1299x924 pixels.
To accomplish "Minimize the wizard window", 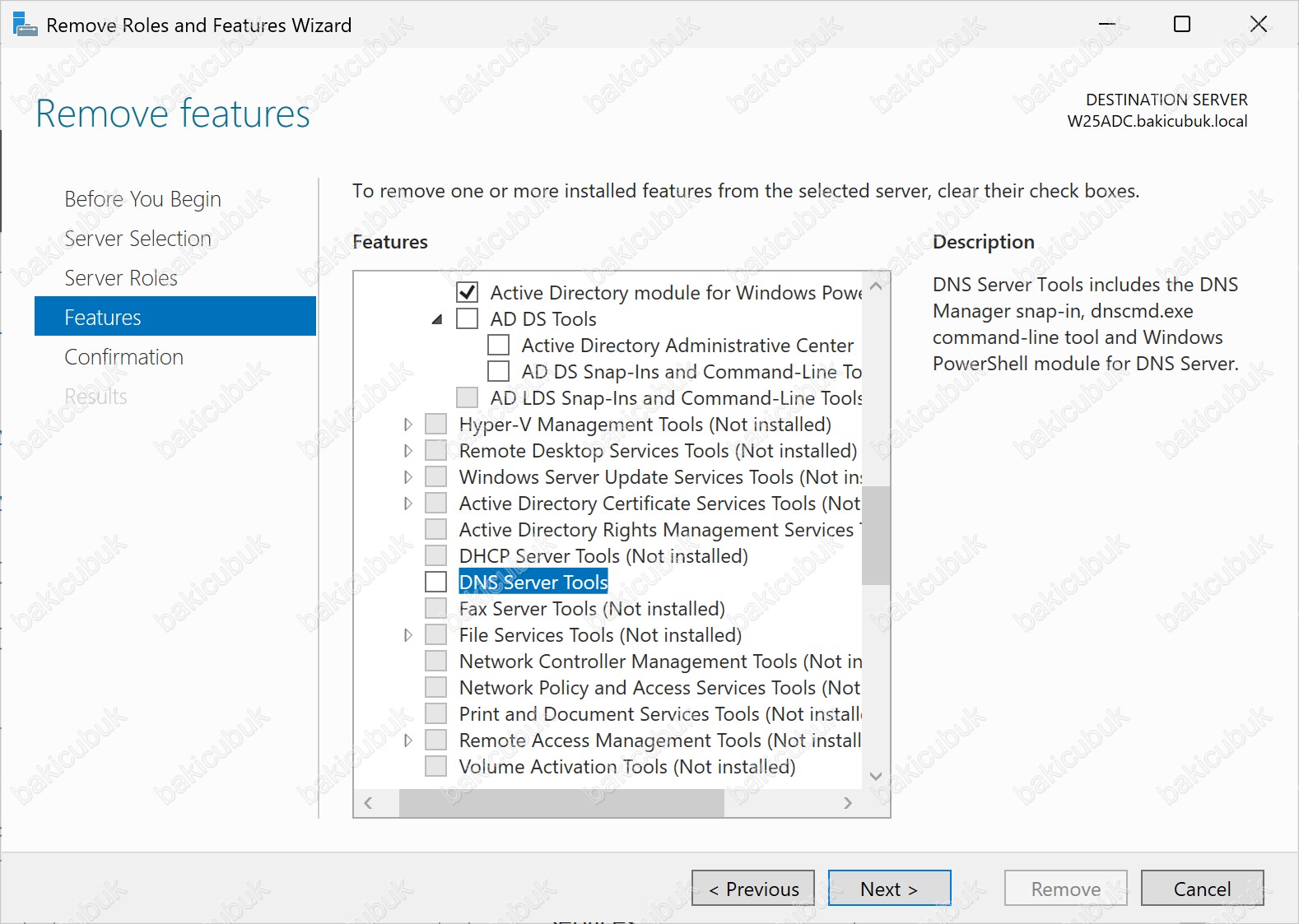I will click(1107, 24).
